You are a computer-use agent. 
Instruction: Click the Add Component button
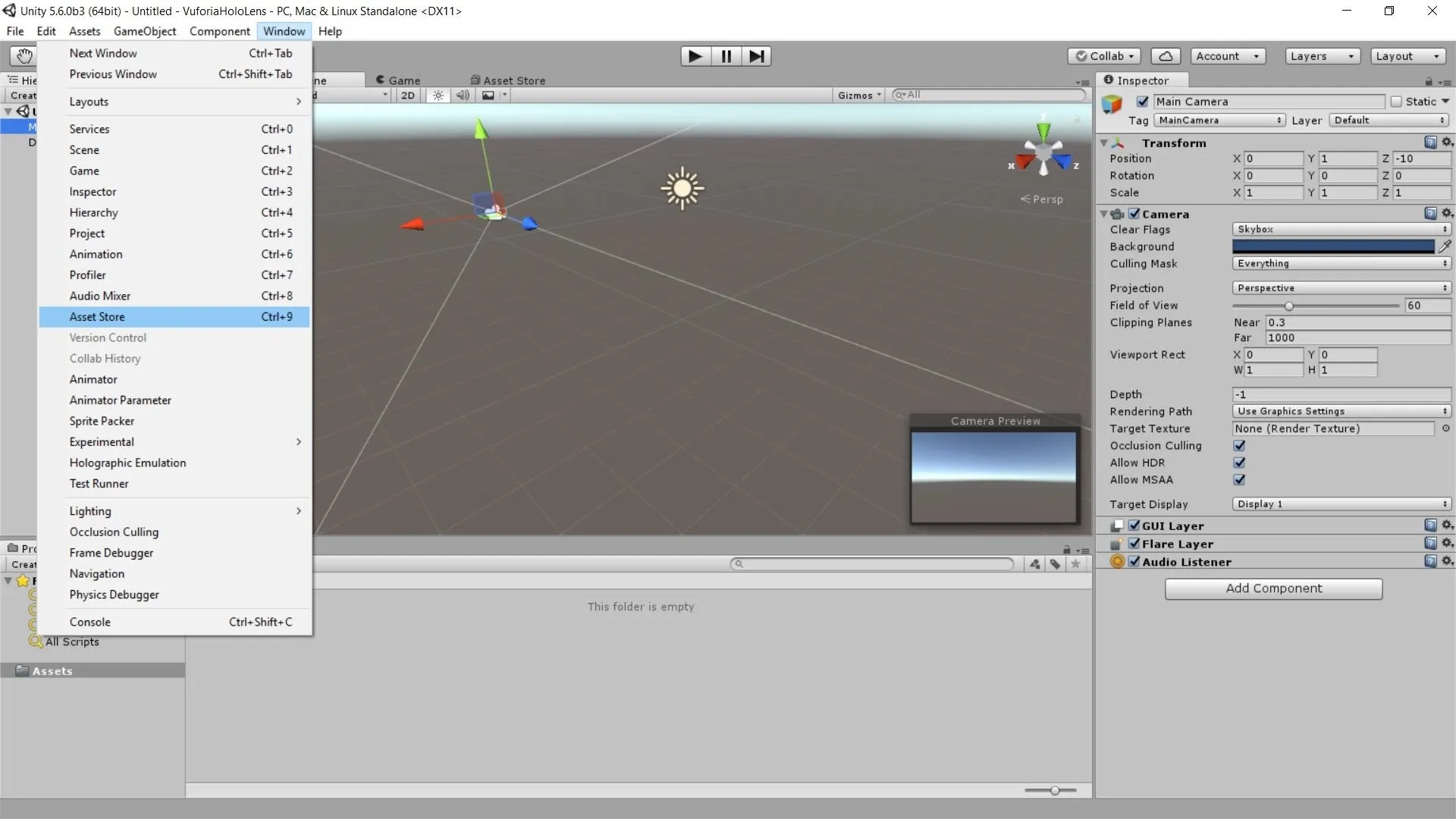coord(1274,588)
